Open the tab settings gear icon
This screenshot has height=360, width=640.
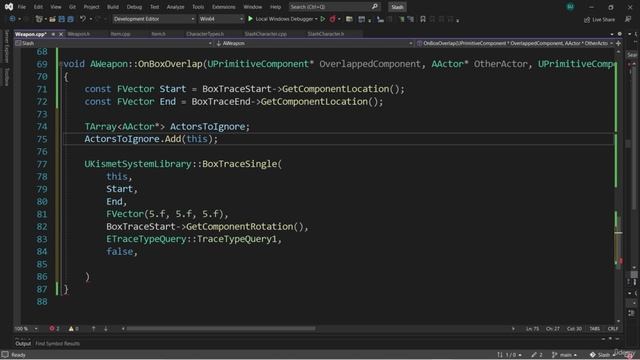pos(620,34)
